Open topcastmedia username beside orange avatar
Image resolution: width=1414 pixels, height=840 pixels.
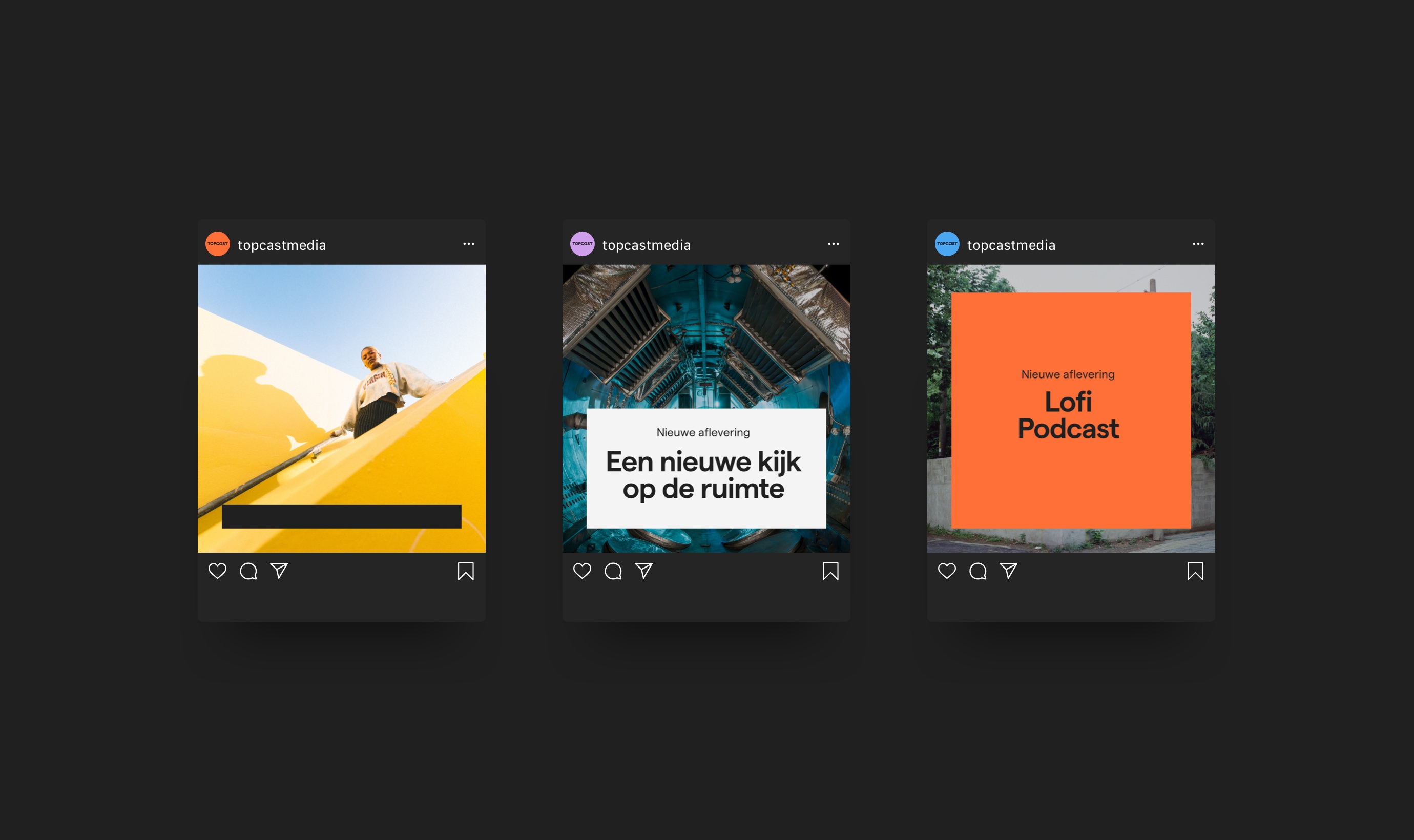point(282,245)
